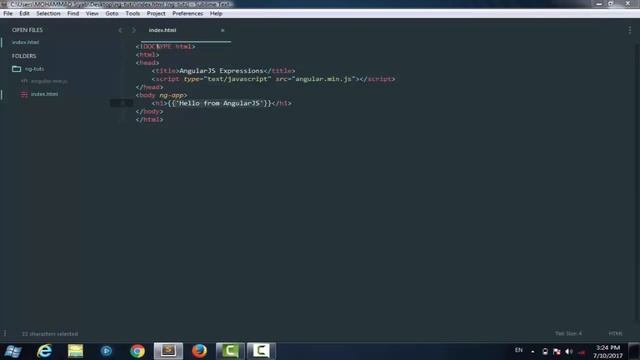Go to next tab with right arrow

click(x=133, y=30)
